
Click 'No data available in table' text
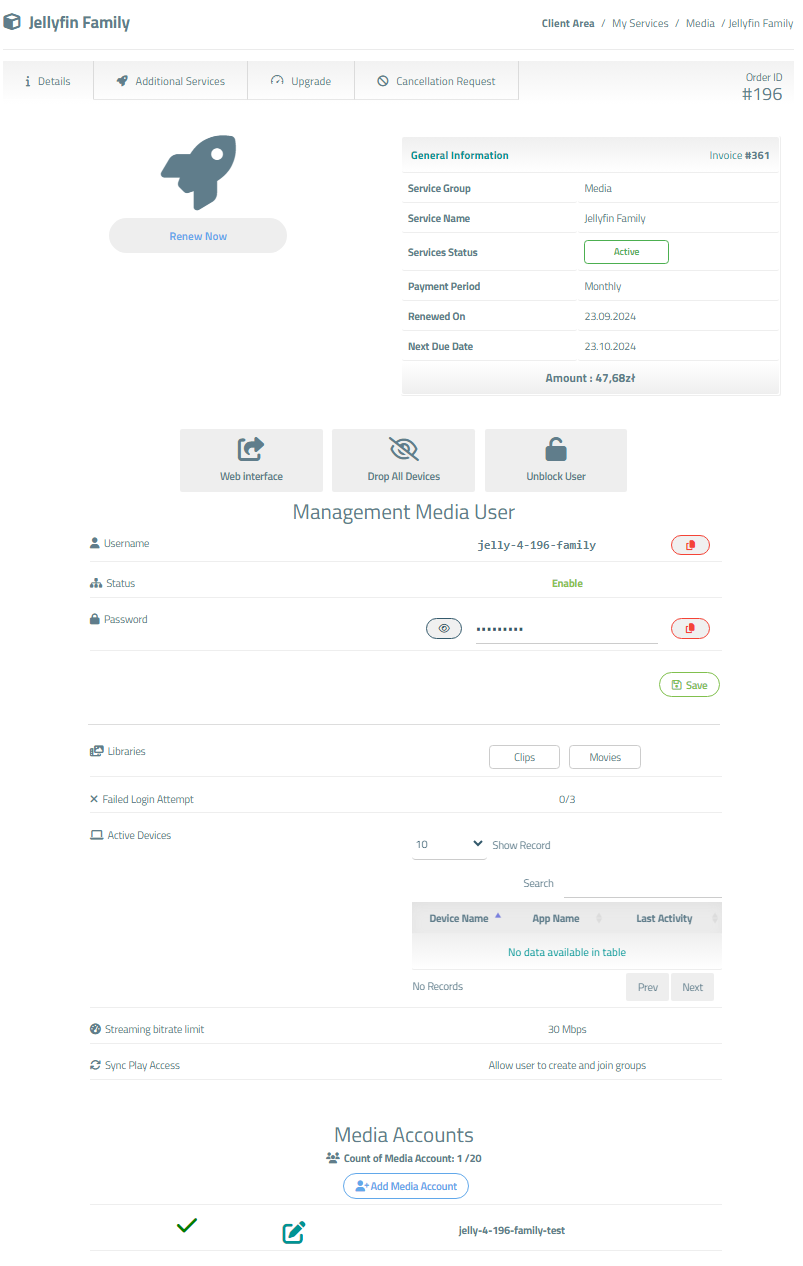pyautogui.click(x=567, y=952)
